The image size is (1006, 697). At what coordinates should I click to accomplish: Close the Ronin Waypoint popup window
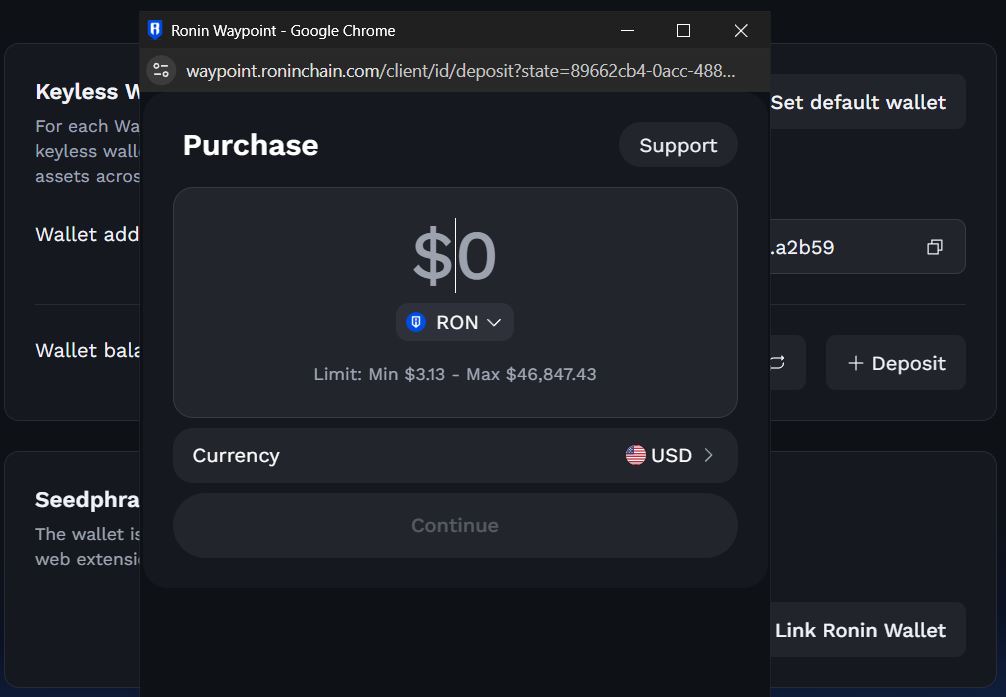pos(741,30)
